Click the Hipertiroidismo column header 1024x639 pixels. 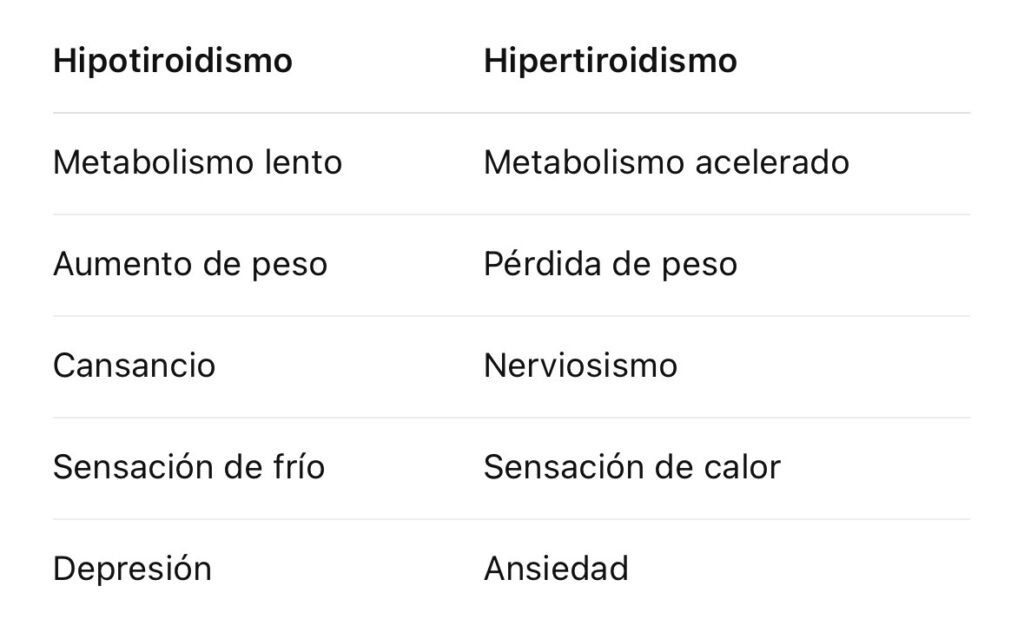tap(610, 61)
